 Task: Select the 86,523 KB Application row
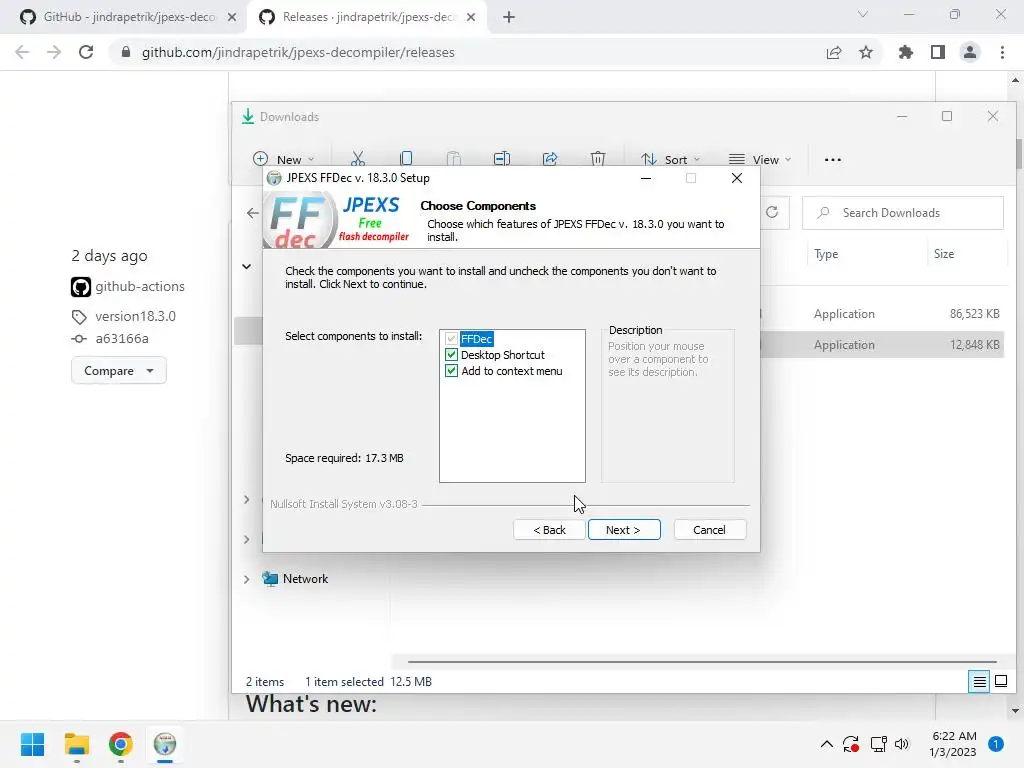[x=882, y=313]
